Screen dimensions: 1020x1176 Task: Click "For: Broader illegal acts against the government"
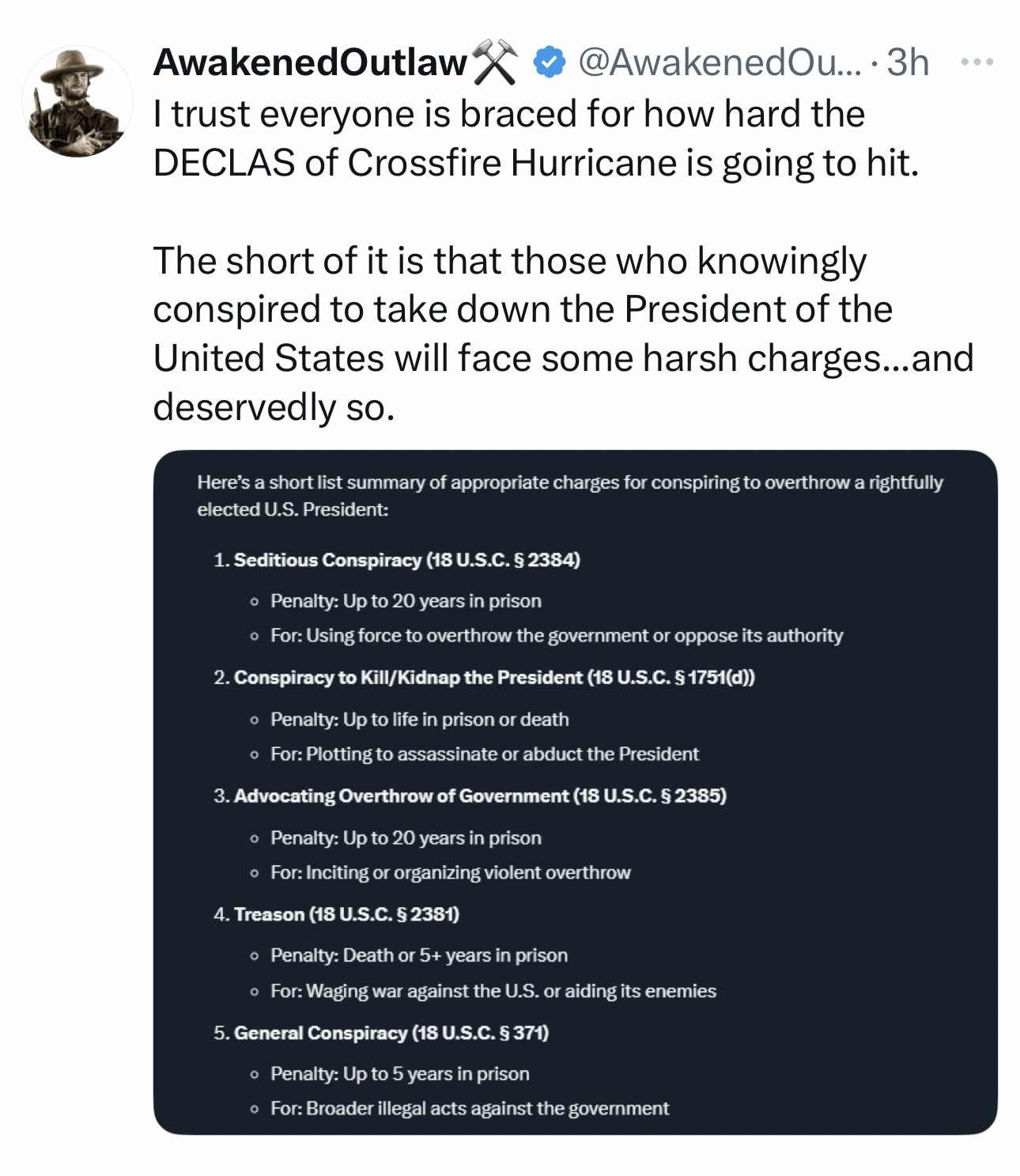469,1109
